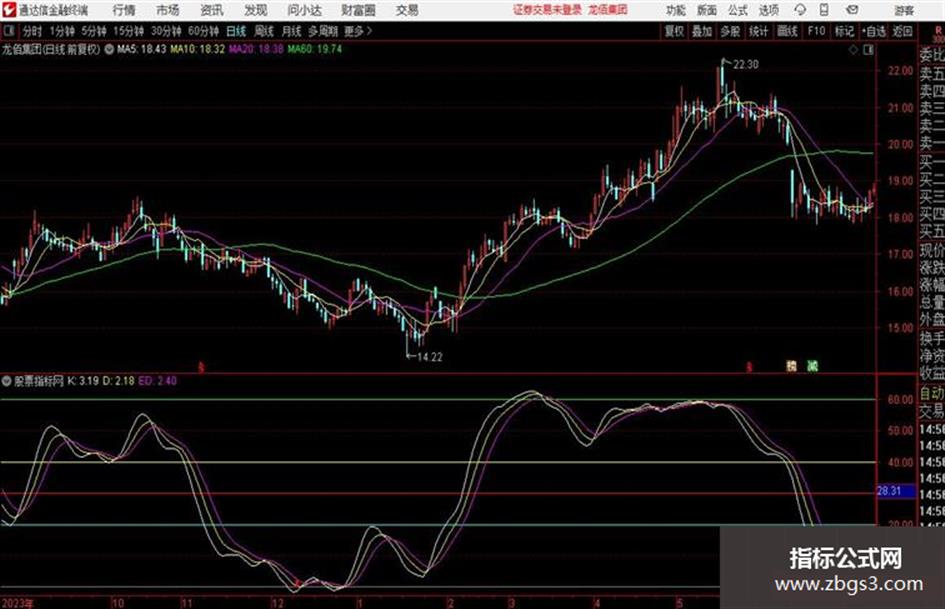The image size is (945, 609).
Task: Click the 10 month marker on time axis
Action: coord(118,603)
